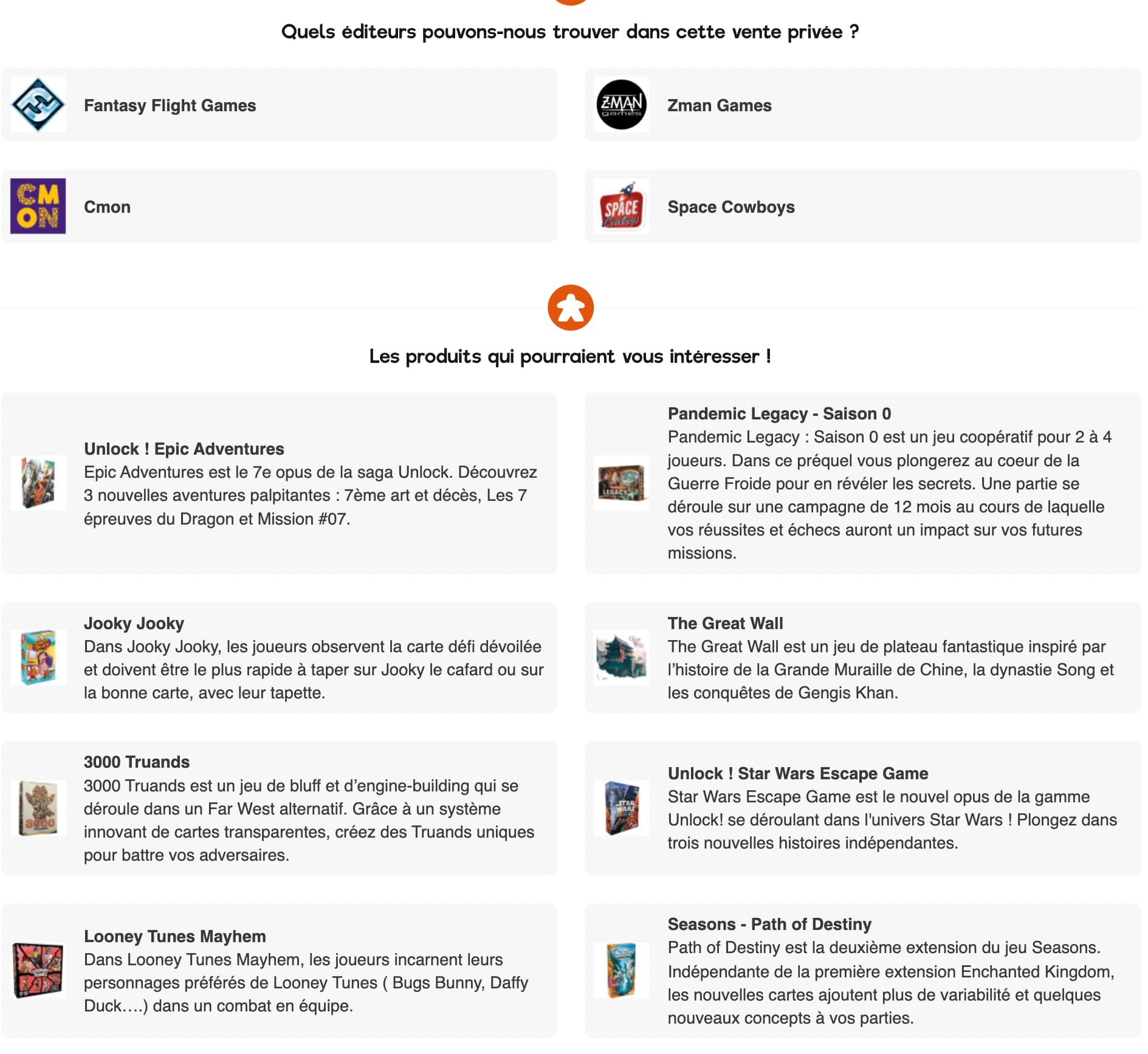
Task: Select the Zman Games publisher name
Action: click(x=720, y=106)
